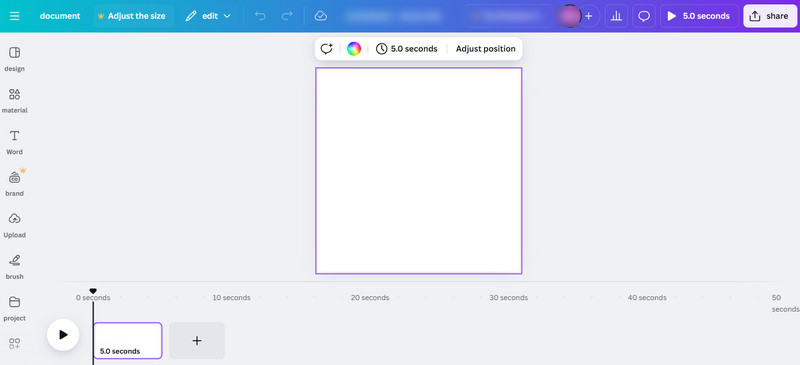Click the user avatar in header
The width and height of the screenshot is (800, 365).
point(570,16)
